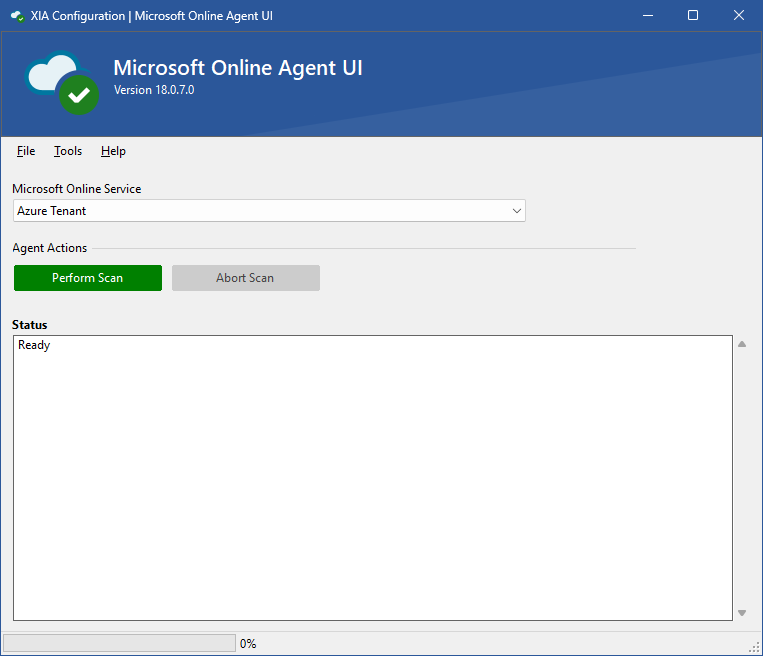The width and height of the screenshot is (763, 656).
Task: Select the Microsoft Online Service combo box
Action: (260, 211)
